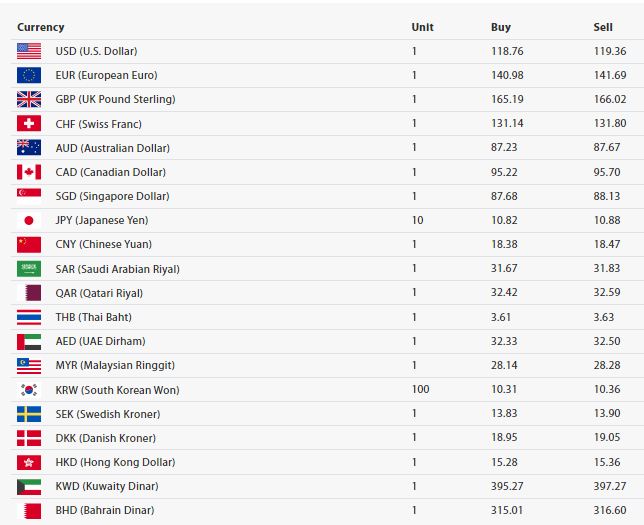Click the European Union flag icon
This screenshot has height=525, width=644.
[29, 75]
